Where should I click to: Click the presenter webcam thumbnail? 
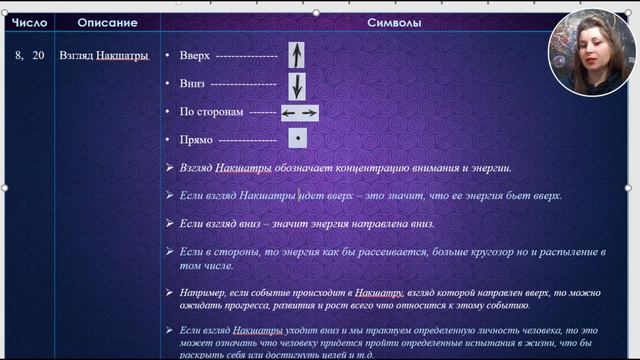tap(591, 52)
